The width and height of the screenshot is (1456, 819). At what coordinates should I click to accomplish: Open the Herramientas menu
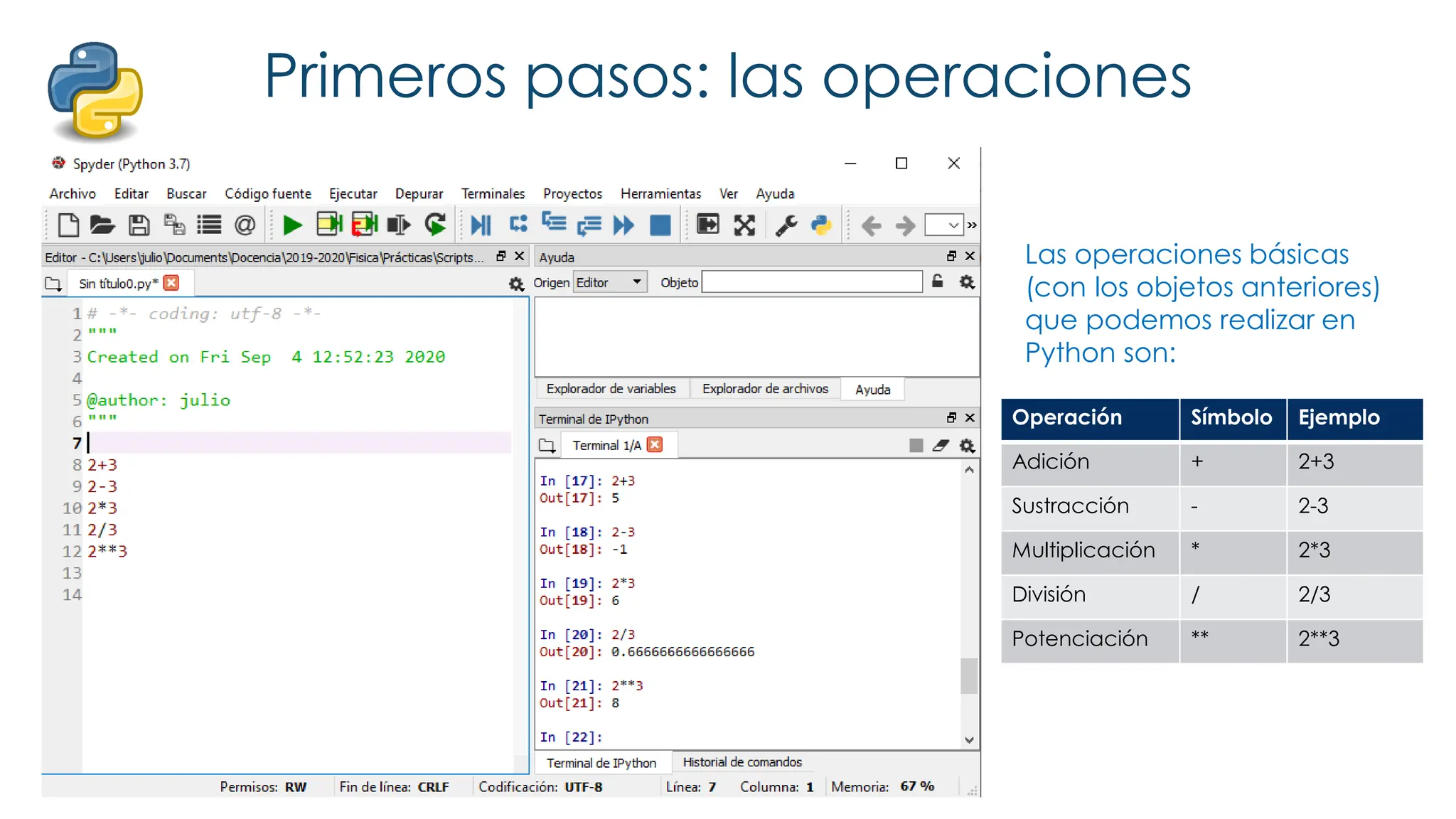click(x=660, y=193)
